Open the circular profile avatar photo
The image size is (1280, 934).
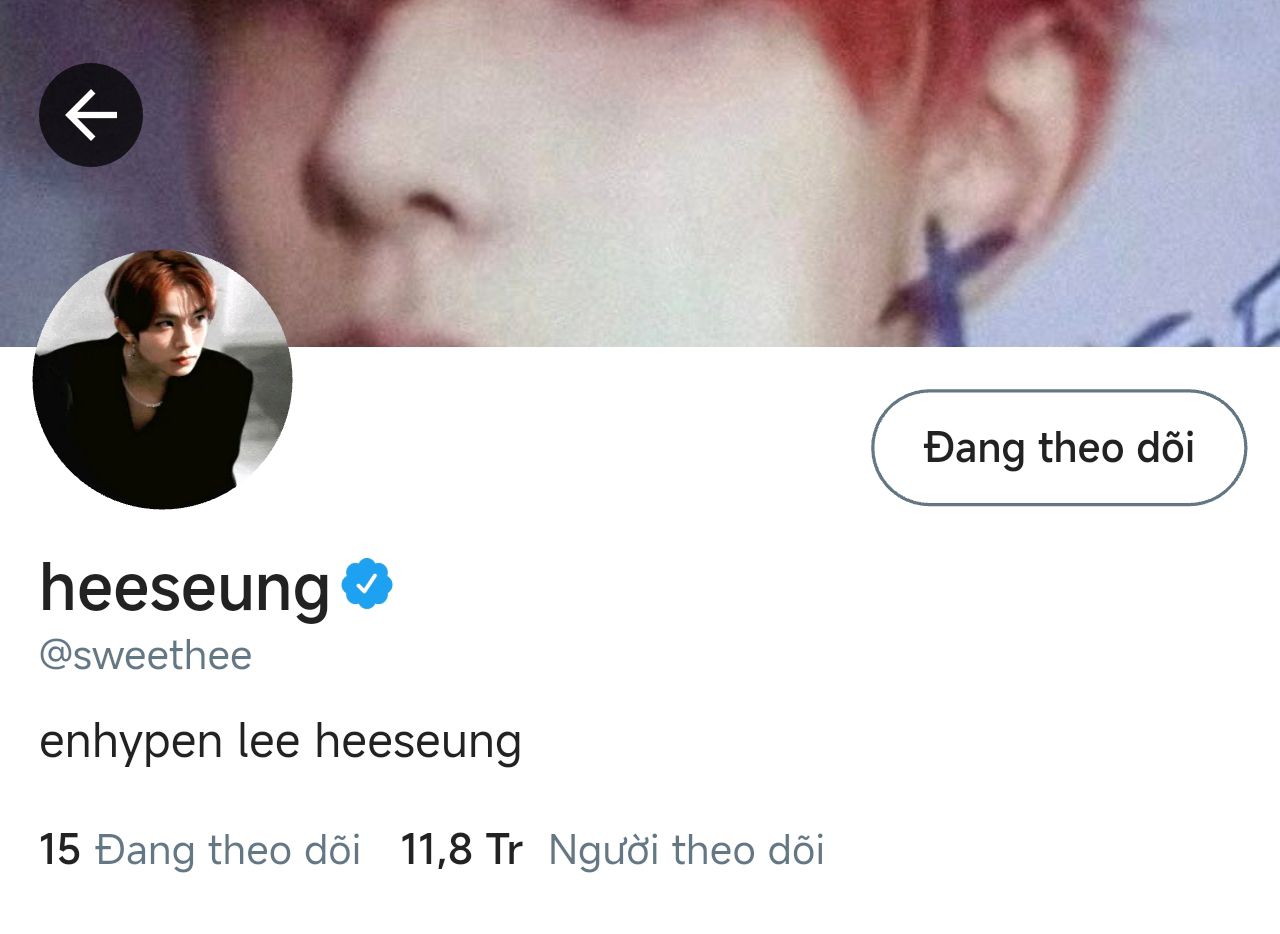click(163, 379)
